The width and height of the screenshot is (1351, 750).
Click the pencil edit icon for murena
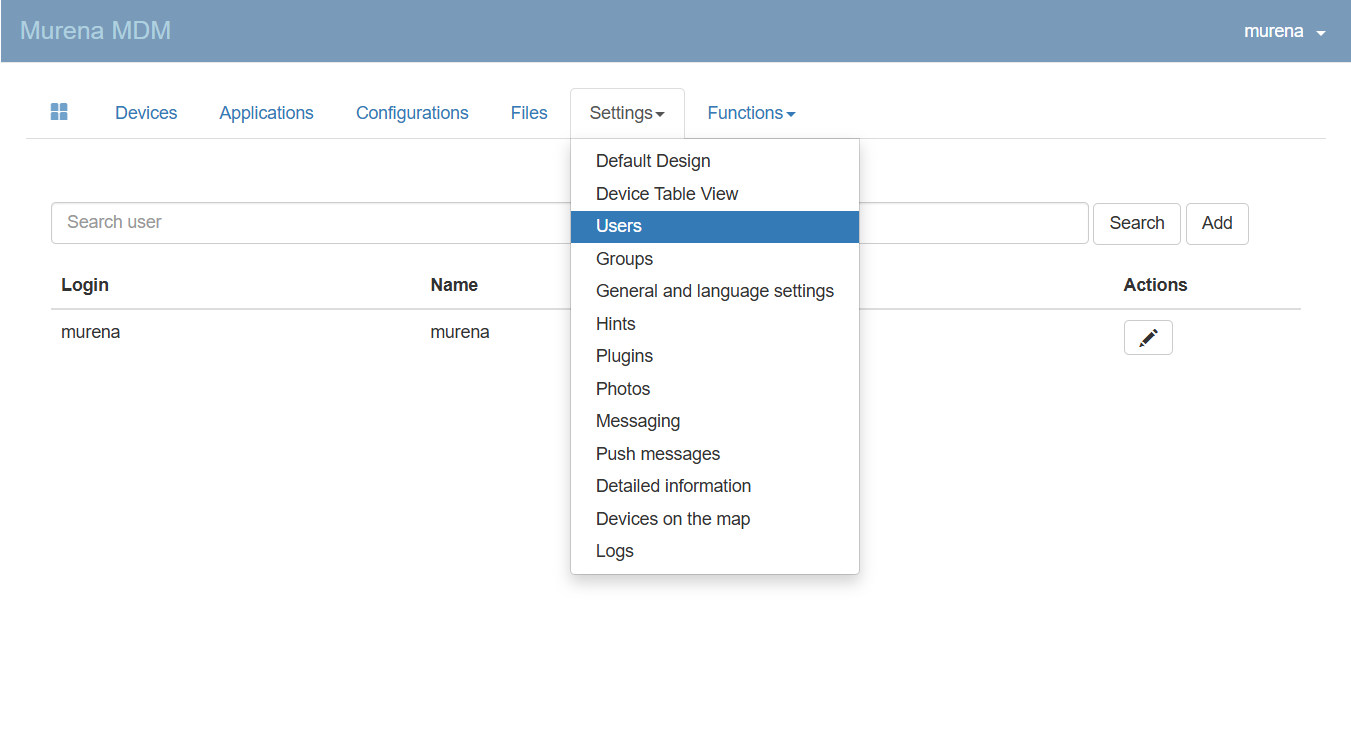coord(1148,338)
